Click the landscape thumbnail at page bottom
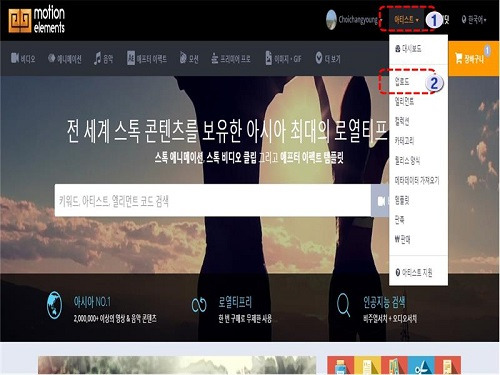Viewport: 500px width, 375px height. tap(177, 365)
